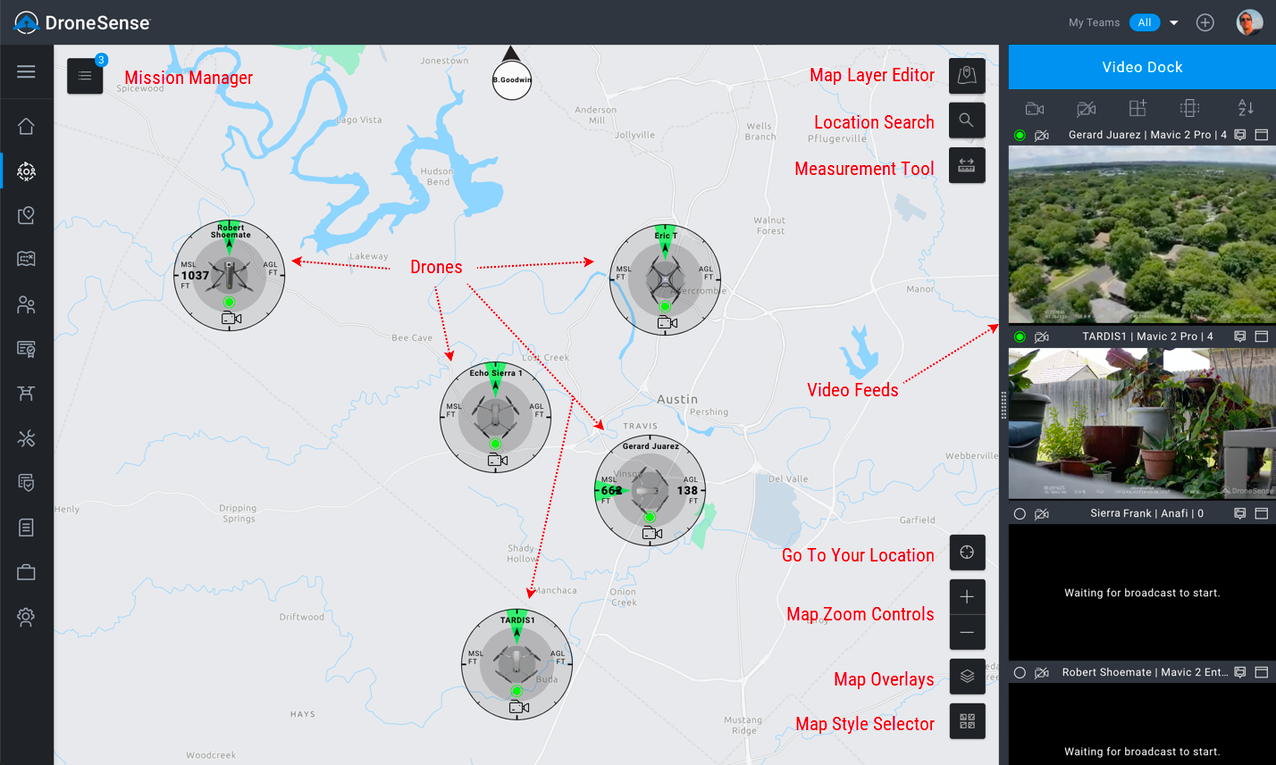The height and width of the screenshot is (765, 1276).
Task: Open the hamburger navigation menu
Action: tap(26, 72)
